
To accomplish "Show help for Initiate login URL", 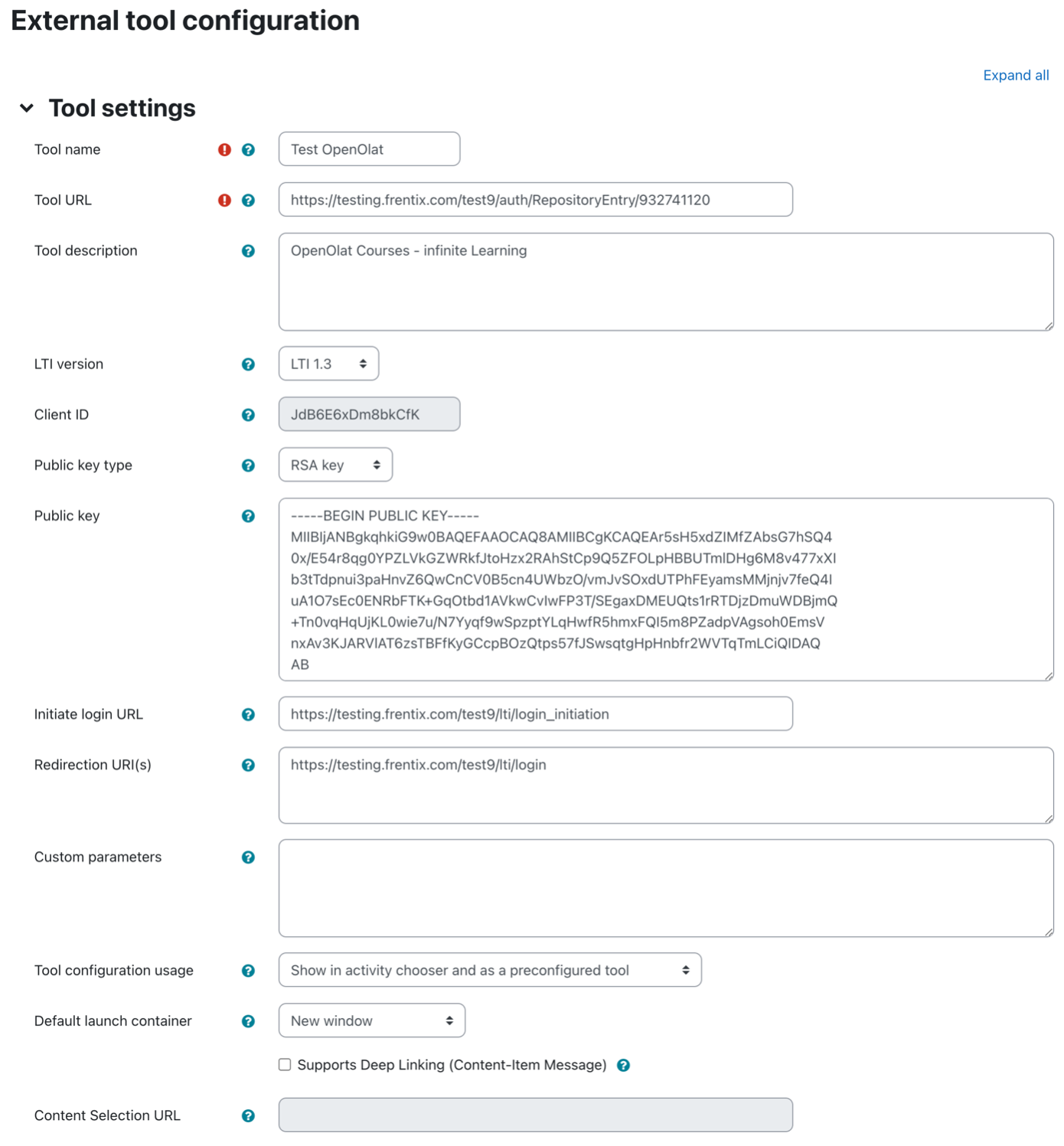I will coord(248,715).
